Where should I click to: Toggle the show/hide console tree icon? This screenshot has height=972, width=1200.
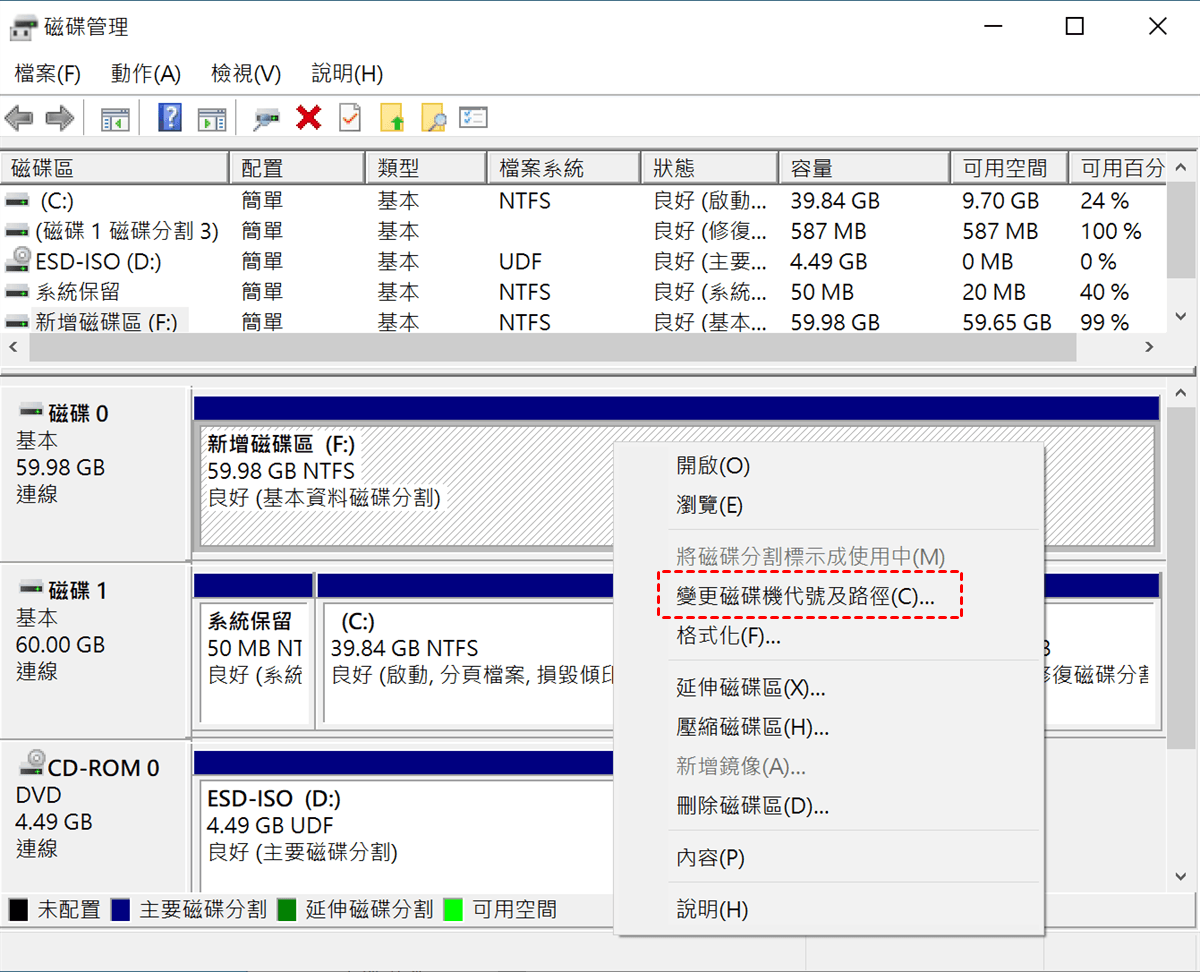click(x=116, y=119)
